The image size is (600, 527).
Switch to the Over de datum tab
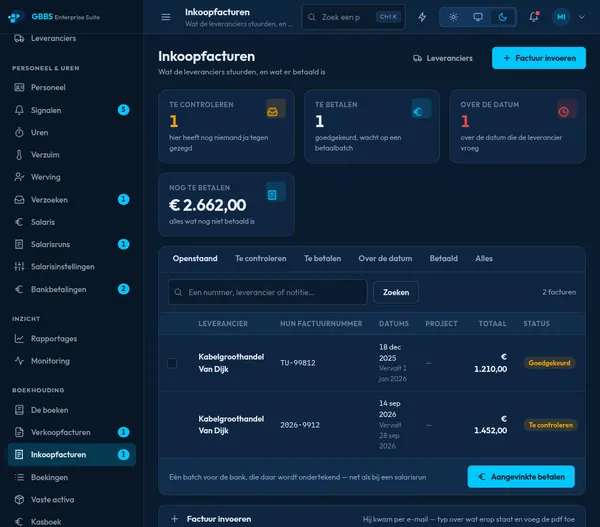tap(385, 258)
